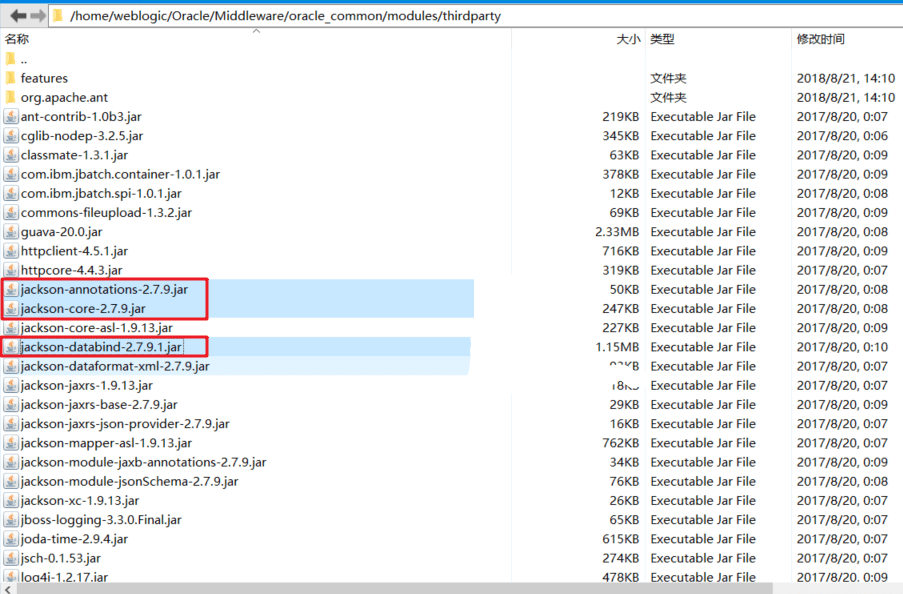Click the file name jackson-core-2.7.9.jar
This screenshot has height=594, width=903.
click(x=83, y=308)
